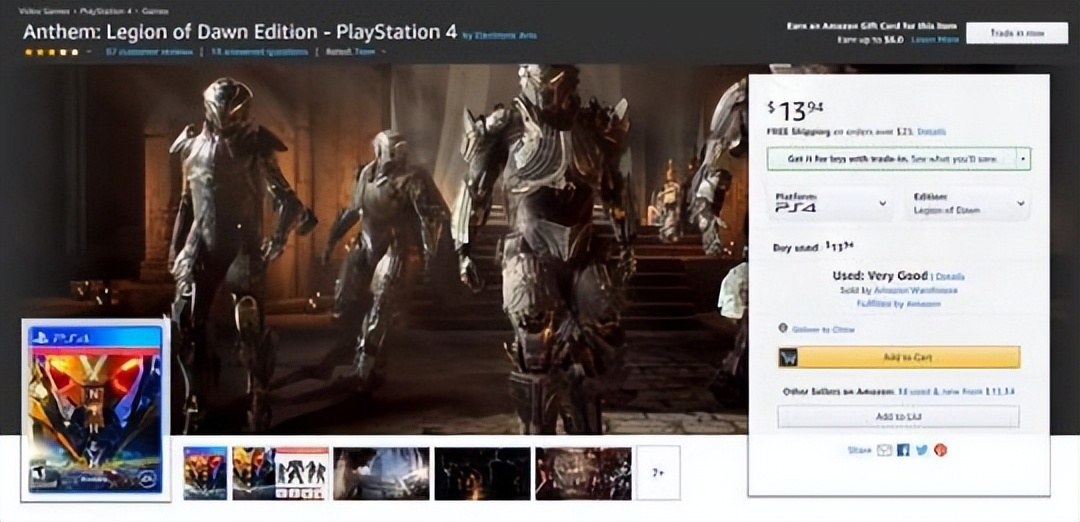Click the Trade in now button
The height and width of the screenshot is (522, 1080).
1017,33
